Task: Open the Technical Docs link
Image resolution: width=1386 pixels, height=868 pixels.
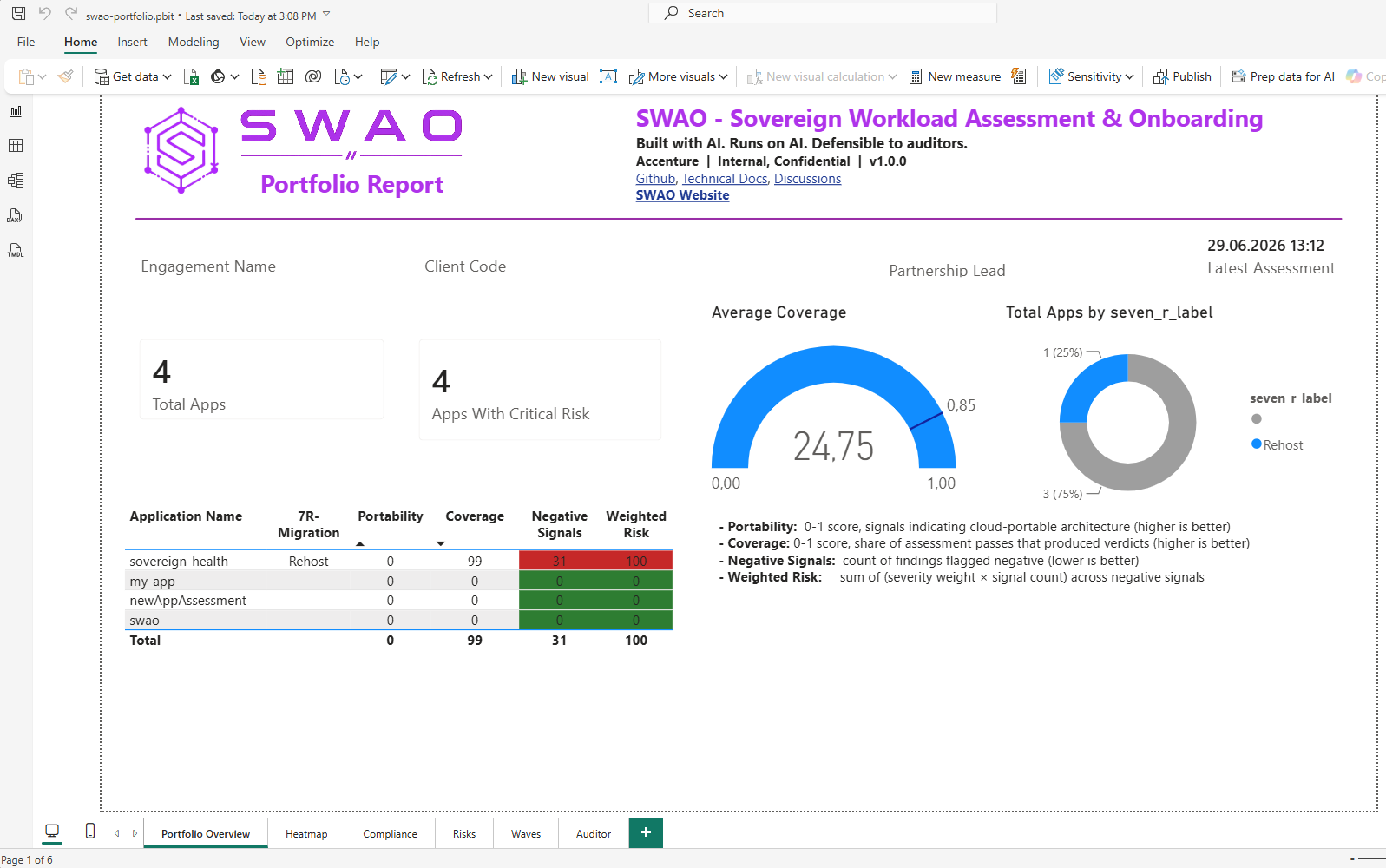Action: click(x=725, y=179)
